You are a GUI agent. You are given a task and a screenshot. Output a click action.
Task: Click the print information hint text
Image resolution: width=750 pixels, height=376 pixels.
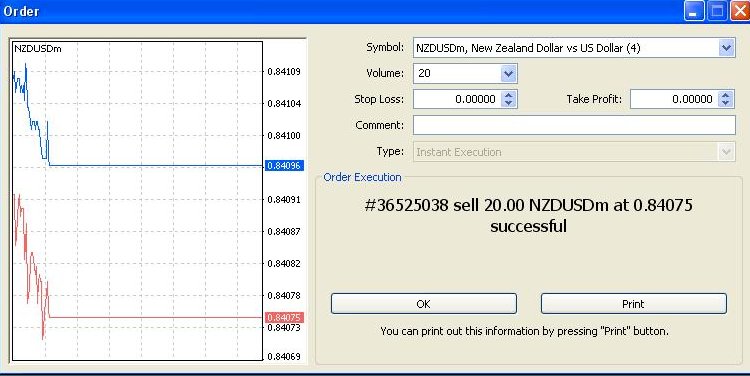[x=524, y=331]
